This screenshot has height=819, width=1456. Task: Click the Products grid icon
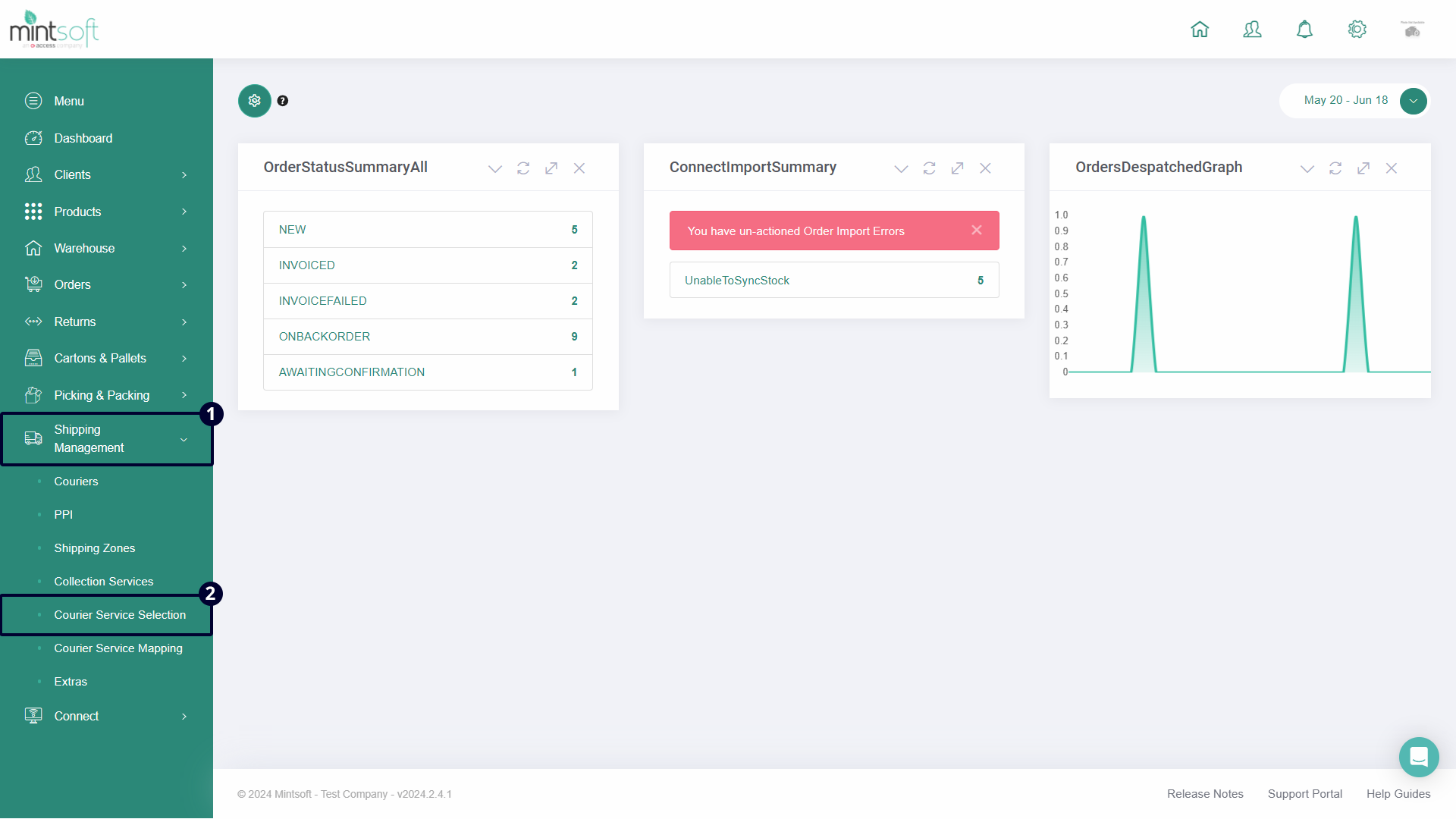[33, 212]
